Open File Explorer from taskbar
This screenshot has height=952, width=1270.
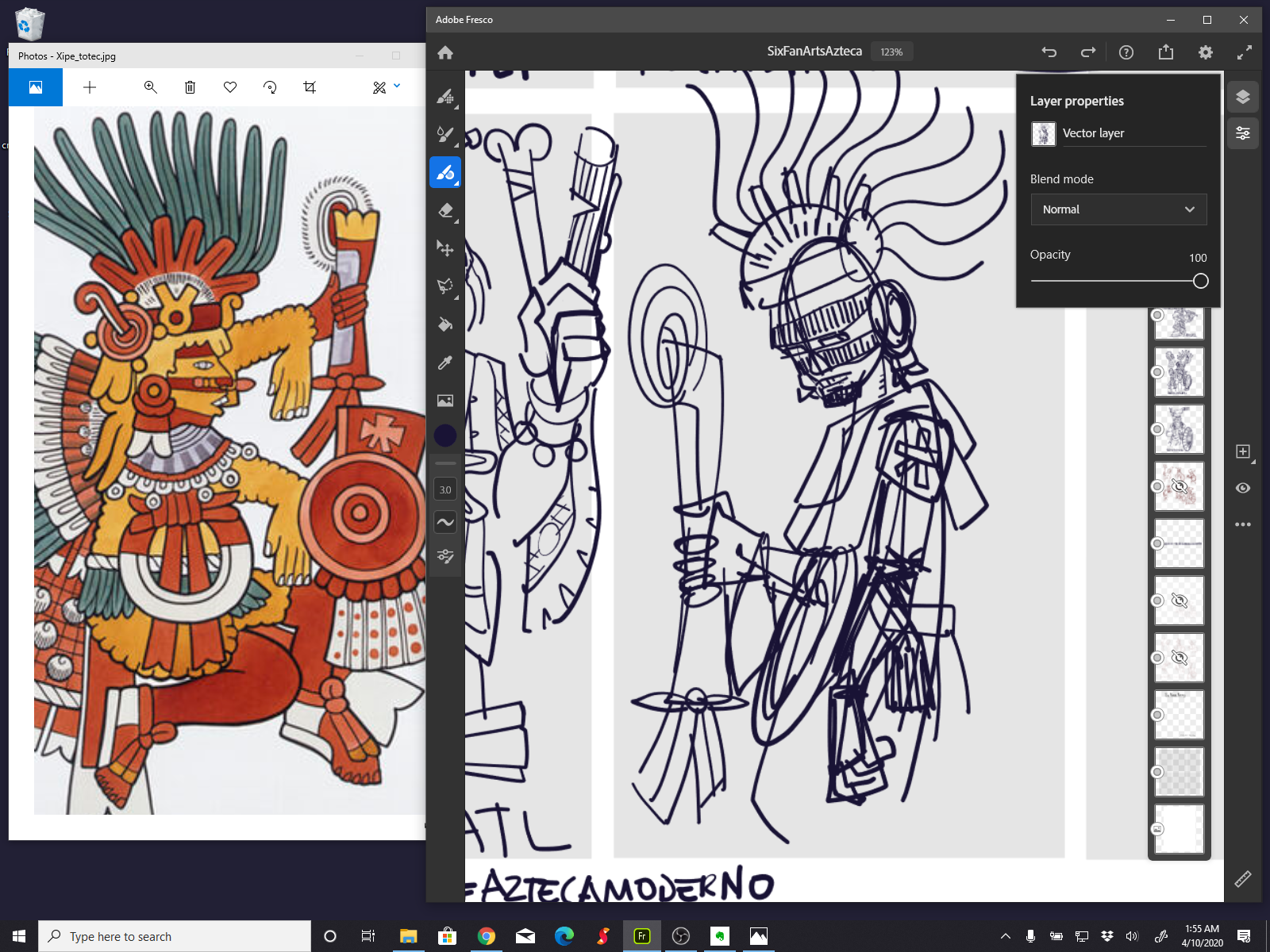[409, 936]
